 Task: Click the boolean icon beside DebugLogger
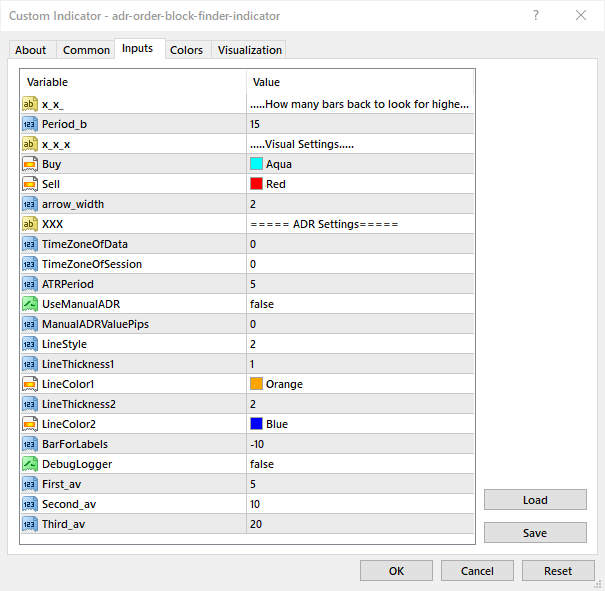coord(29,464)
